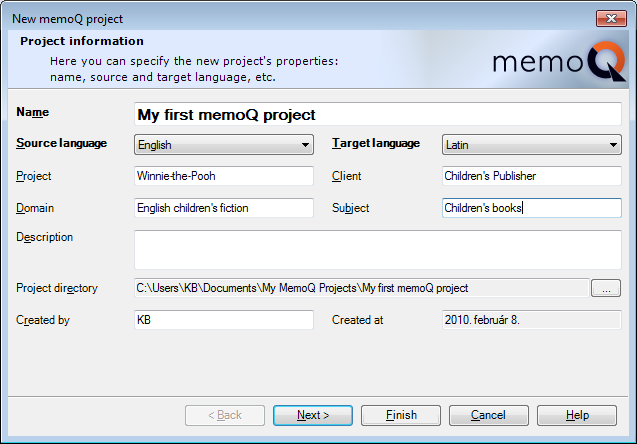Click the Created at date field
The image size is (637, 444).
point(532,320)
